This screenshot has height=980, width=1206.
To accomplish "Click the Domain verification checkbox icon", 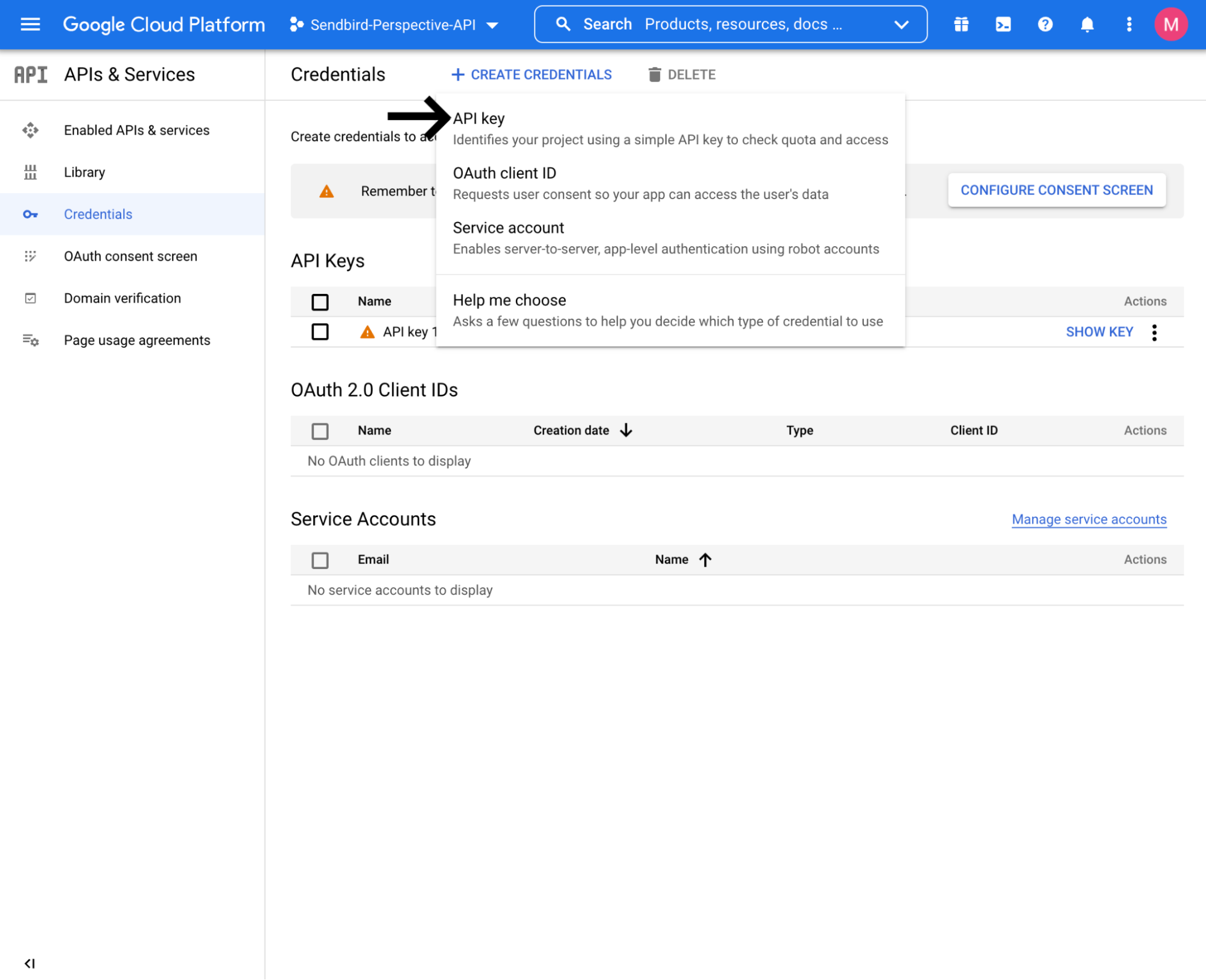I will [30, 298].
